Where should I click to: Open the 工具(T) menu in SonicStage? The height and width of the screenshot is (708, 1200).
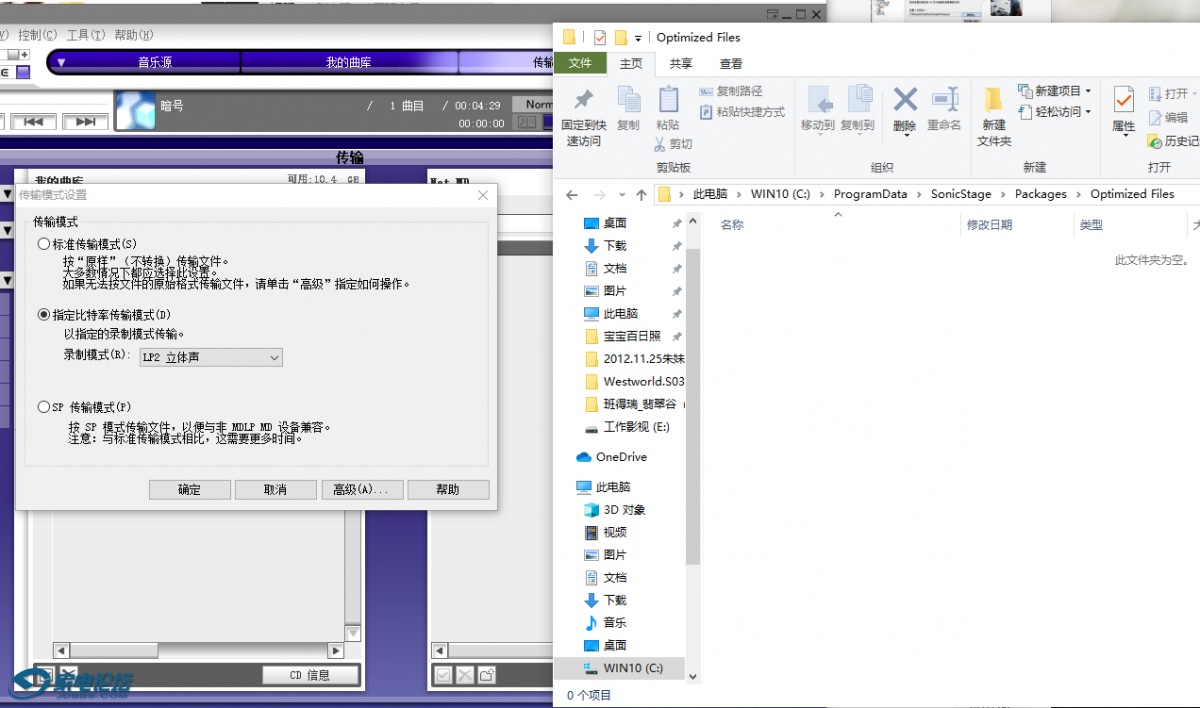(85, 35)
